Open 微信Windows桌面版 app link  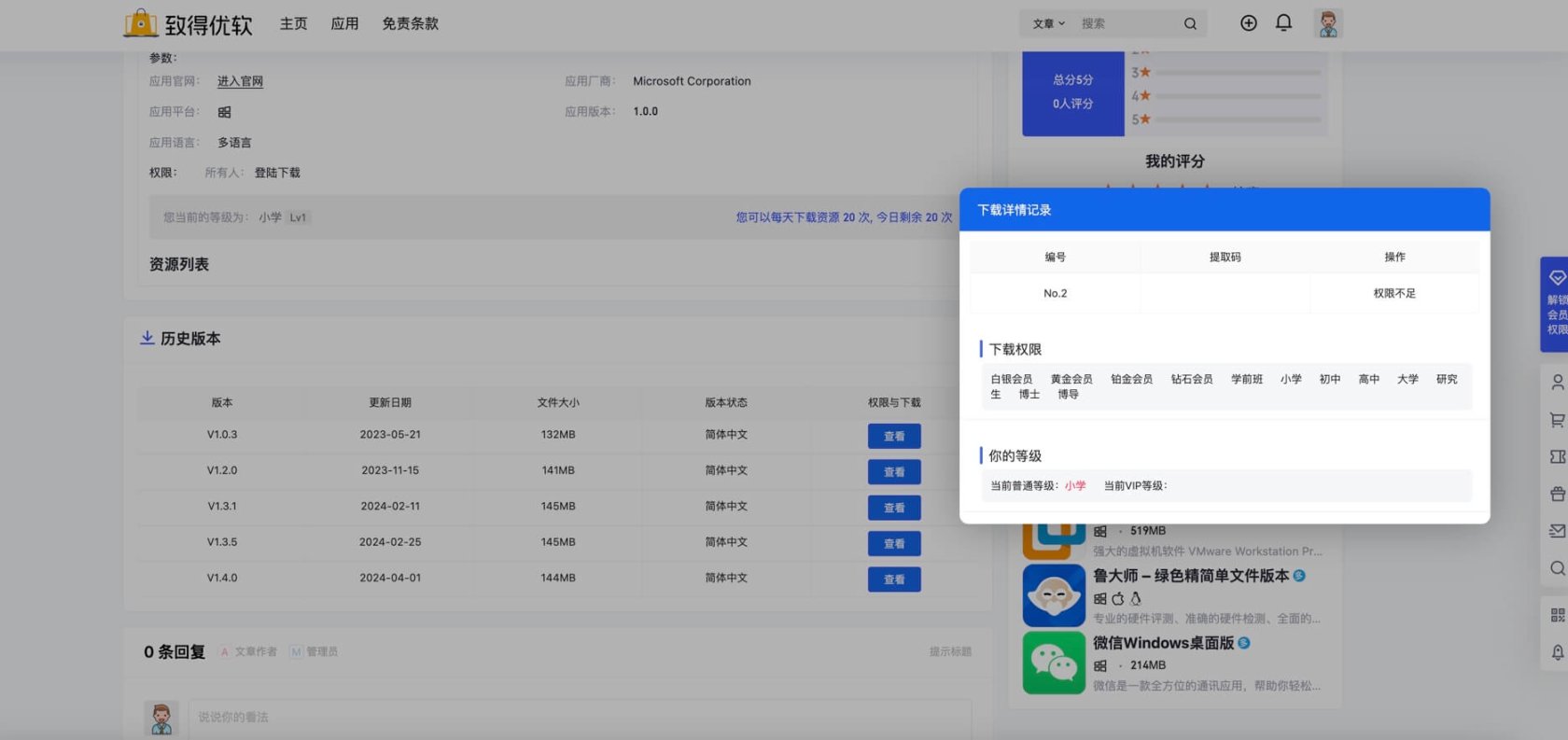[x=1163, y=643]
